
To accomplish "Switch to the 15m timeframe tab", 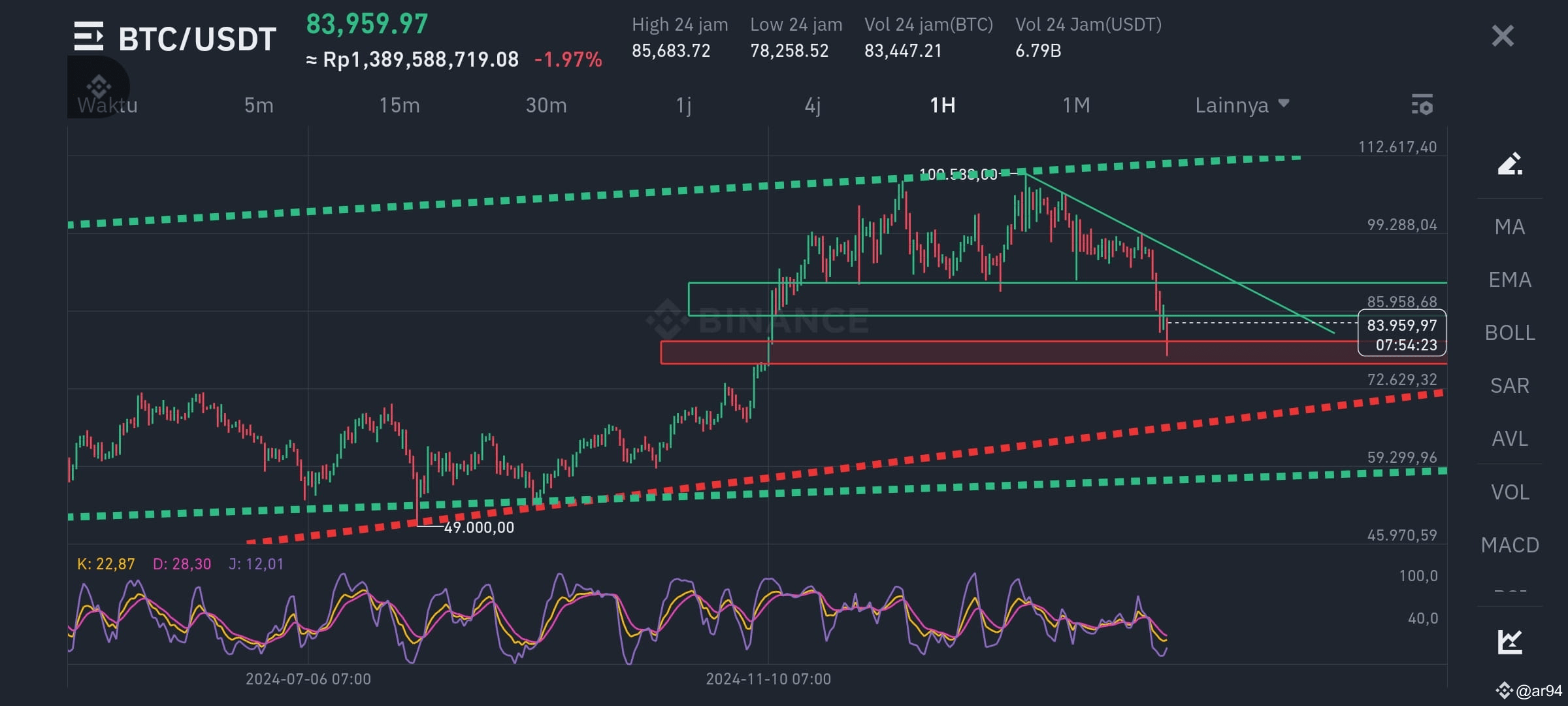I will [399, 105].
